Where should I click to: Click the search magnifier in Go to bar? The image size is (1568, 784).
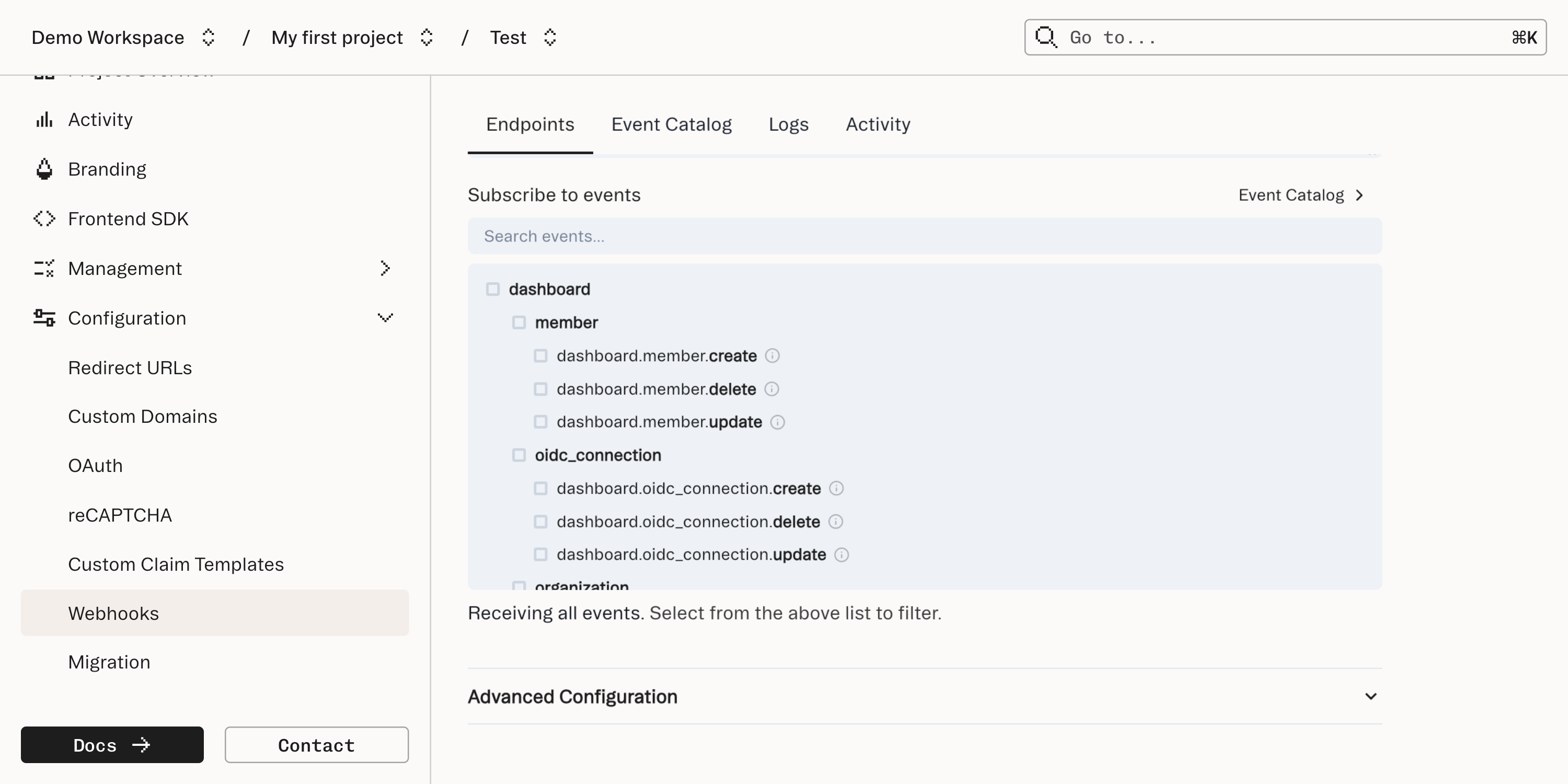coord(1046,37)
